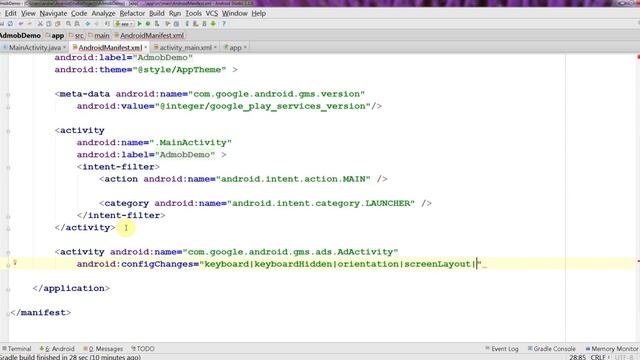Collapse the intent-filter fold marker
Viewport: 640px width, 360px height.
point(8,167)
